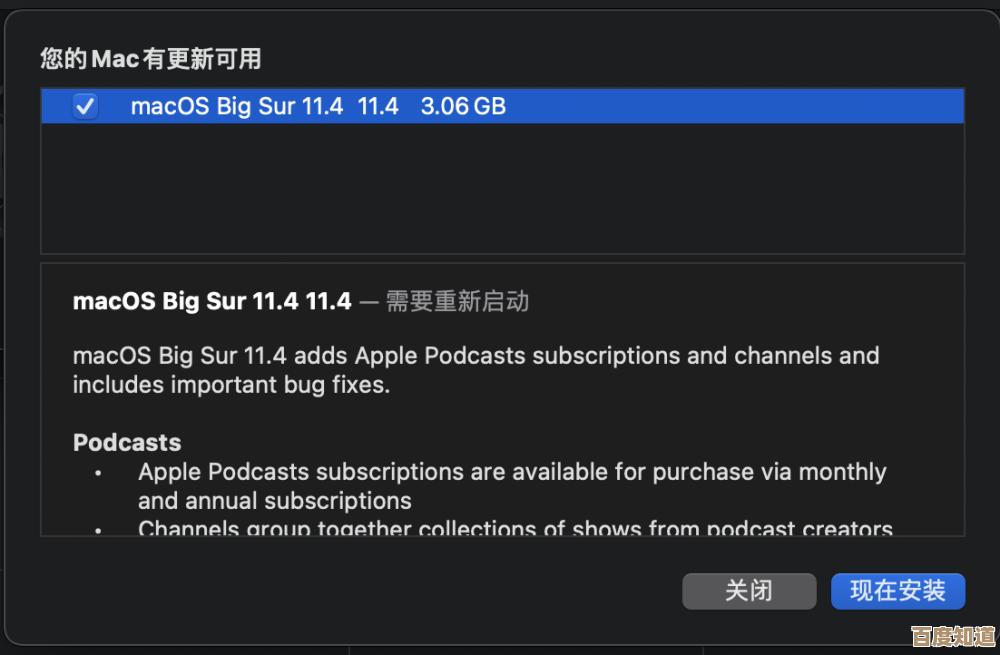The width and height of the screenshot is (1000, 655).
Task: Click the 'Channels group together collections' bullet text
Action: point(515,529)
